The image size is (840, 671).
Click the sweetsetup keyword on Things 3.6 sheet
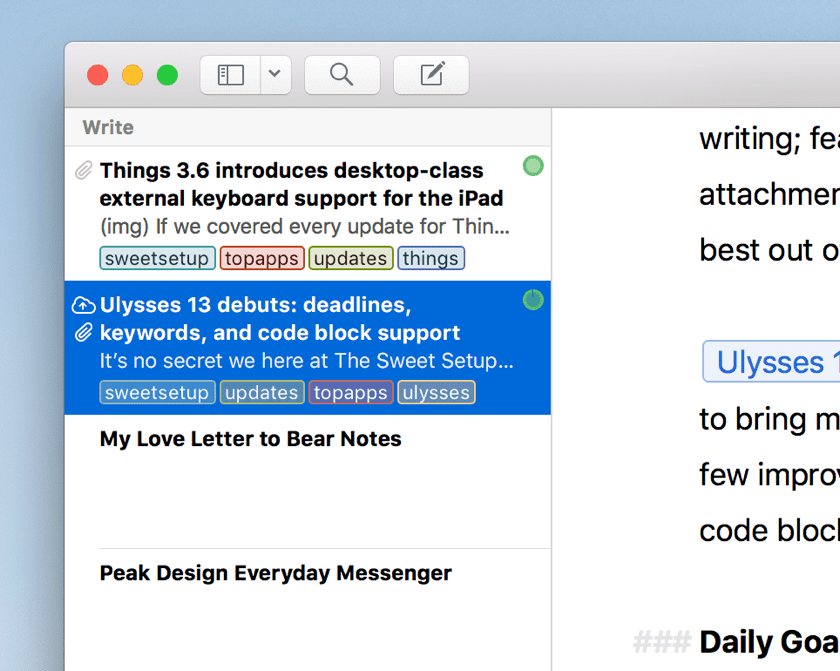click(158, 258)
